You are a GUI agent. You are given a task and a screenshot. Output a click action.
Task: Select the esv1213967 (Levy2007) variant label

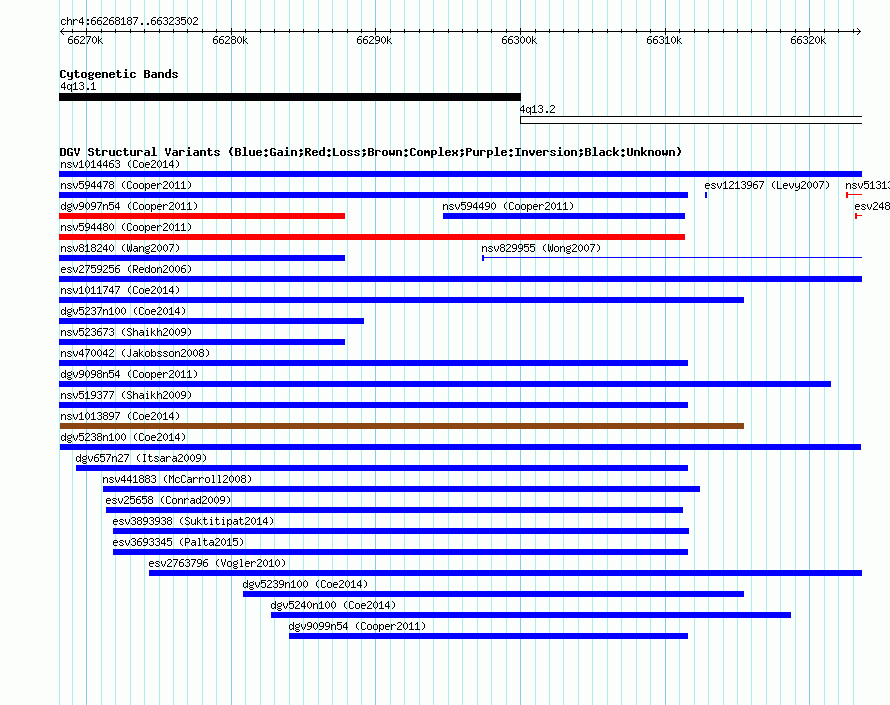[767, 185]
